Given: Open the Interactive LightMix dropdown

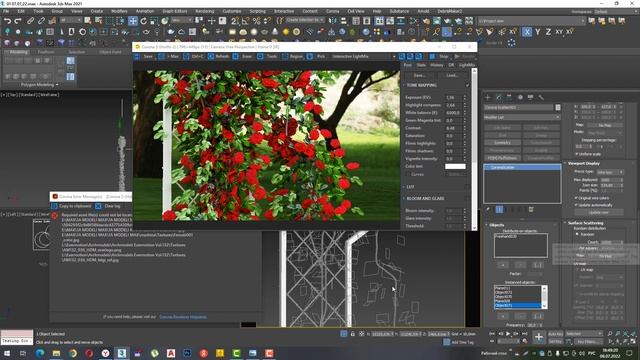Looking at the screenshot, I should pyautogui.click(x=364, y=56).
